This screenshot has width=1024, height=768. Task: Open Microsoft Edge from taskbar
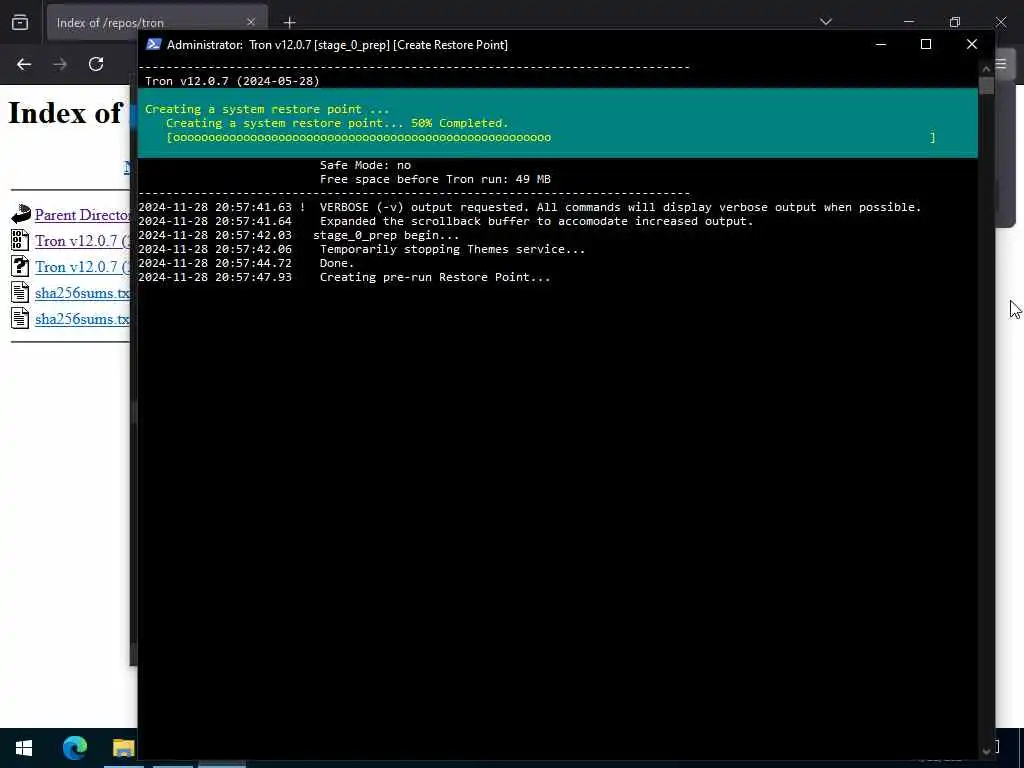pos(74,748)
